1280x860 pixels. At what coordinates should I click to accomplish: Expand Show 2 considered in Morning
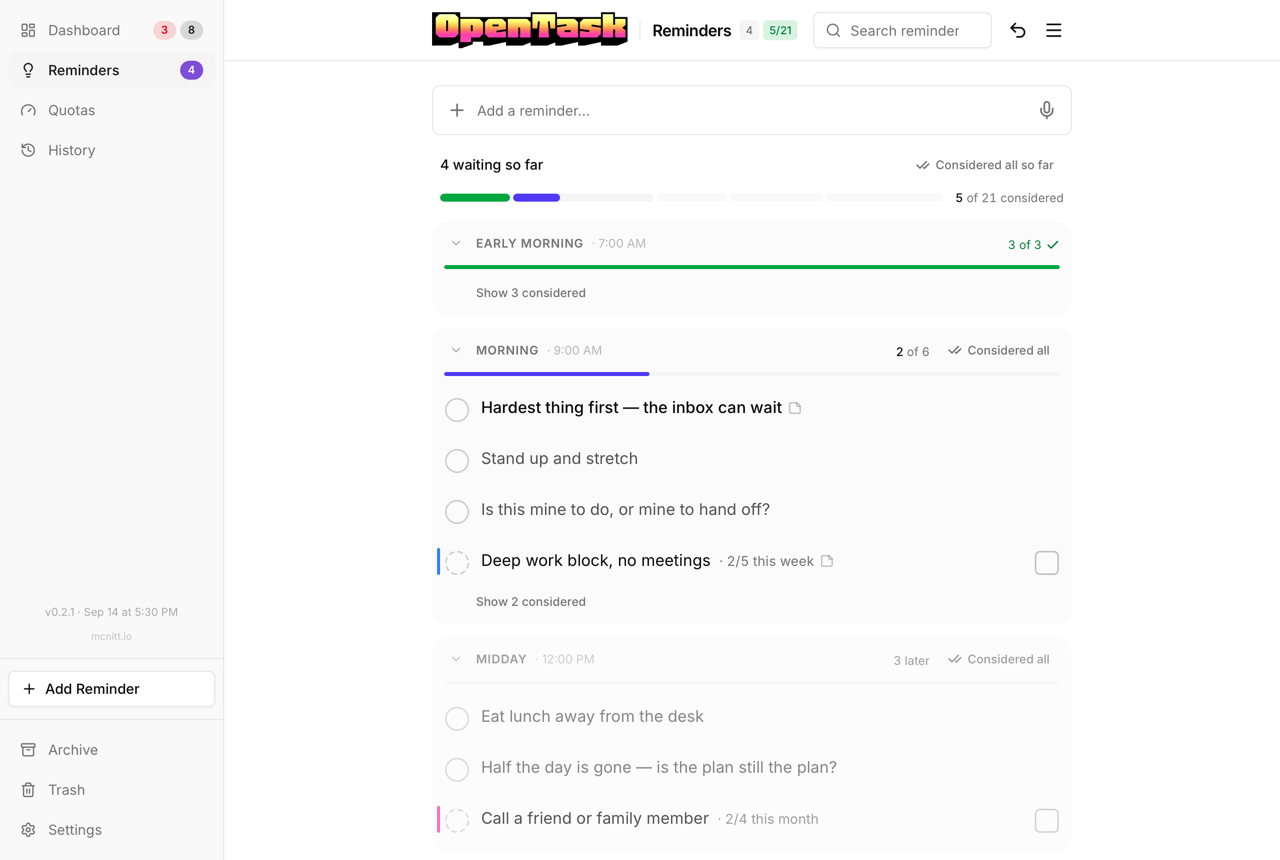click(531, 602)
